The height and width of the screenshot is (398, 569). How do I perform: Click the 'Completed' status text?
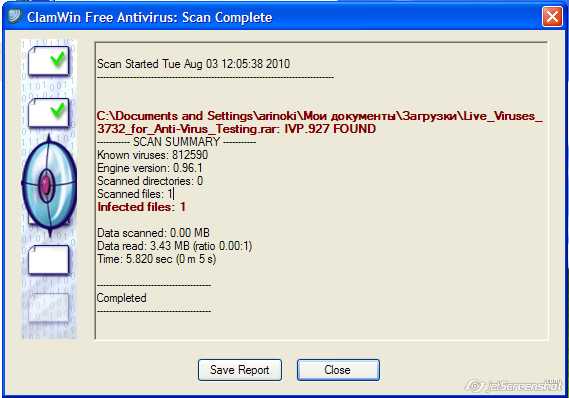click(122, 298)
